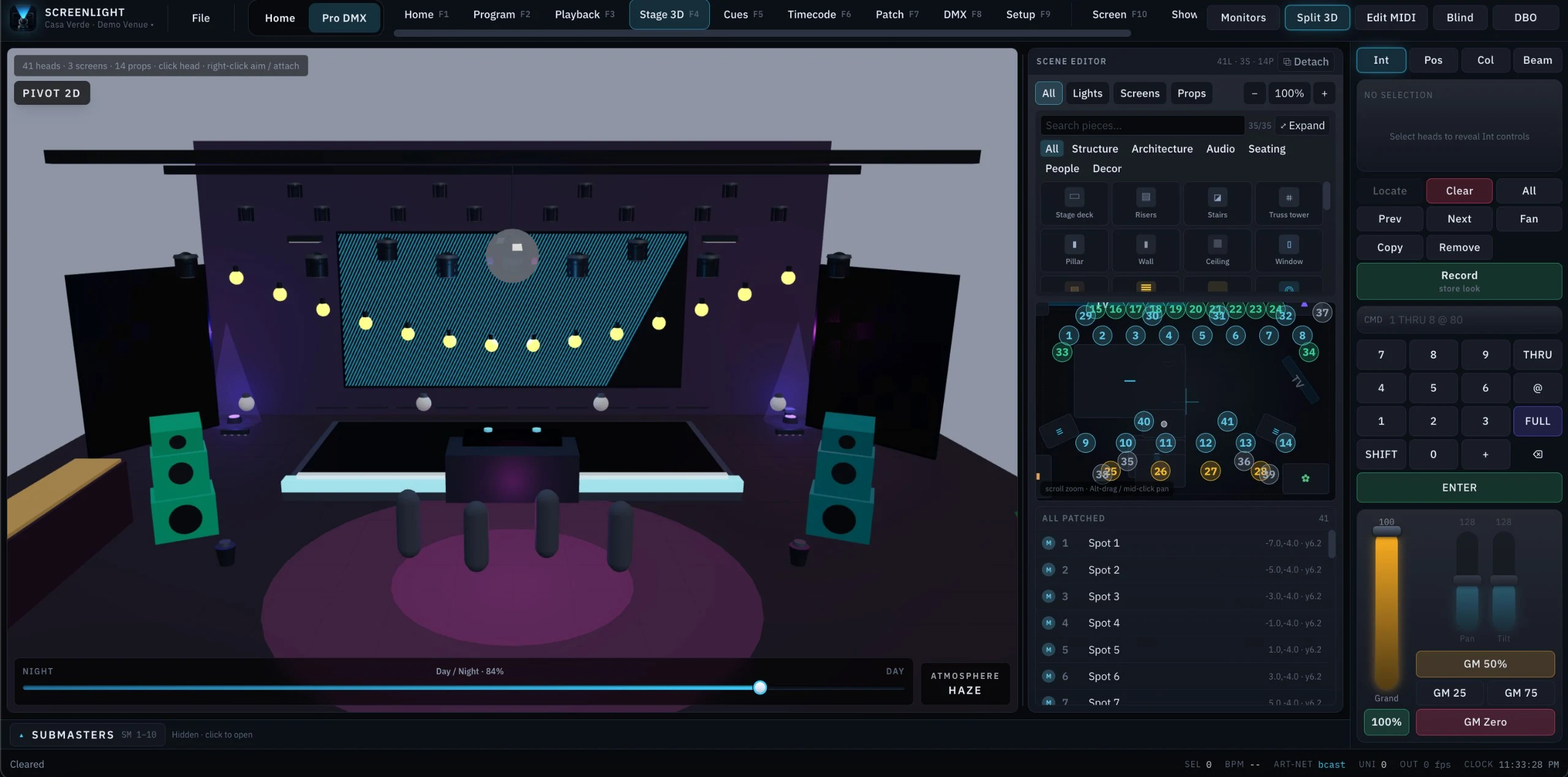This screenshot has height=777, width=1568.
Task: Click Record store look
Action: pyautogui.click(x=1459, y=281)
